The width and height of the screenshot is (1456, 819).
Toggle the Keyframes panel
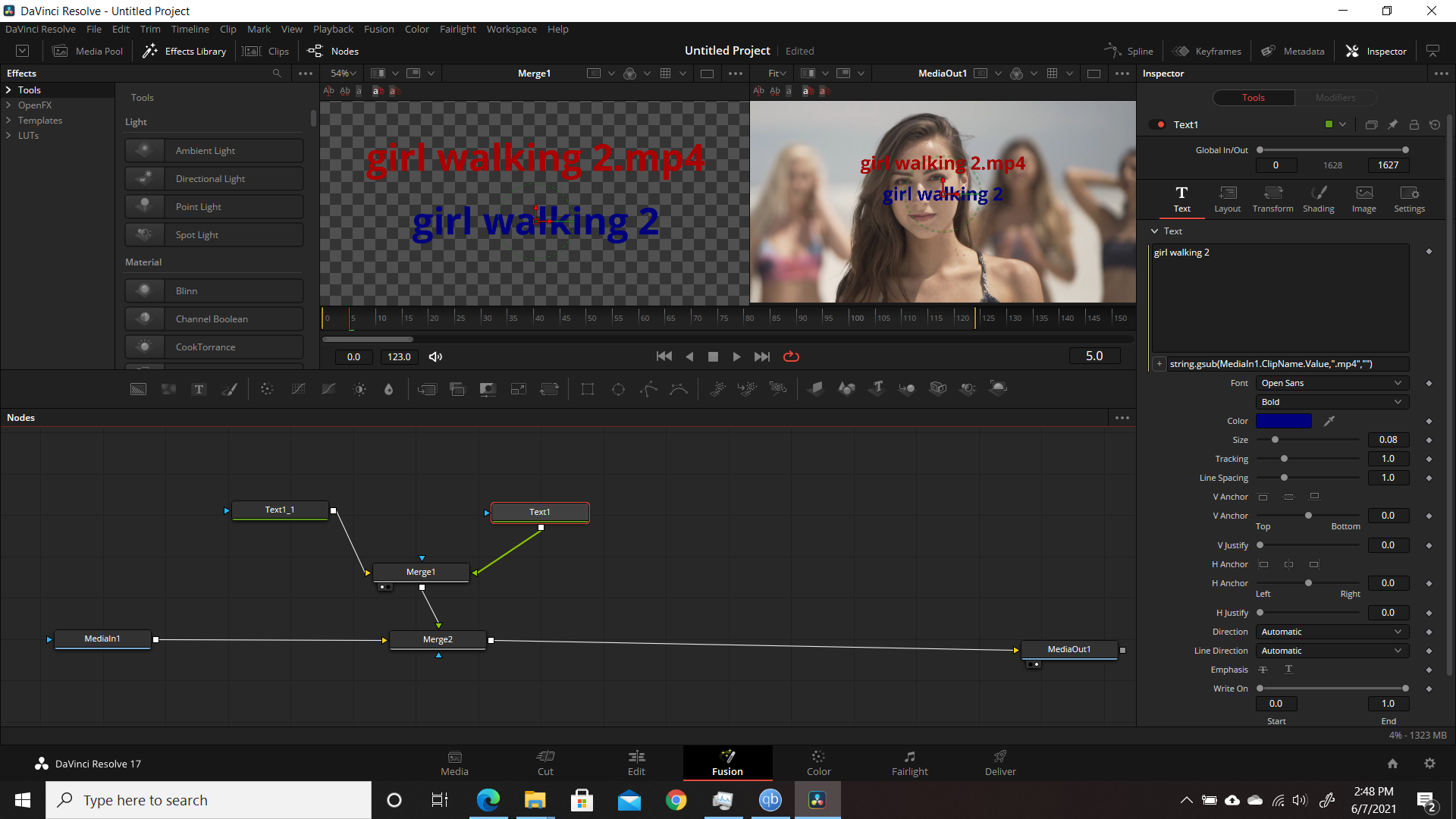[1207, 51]
